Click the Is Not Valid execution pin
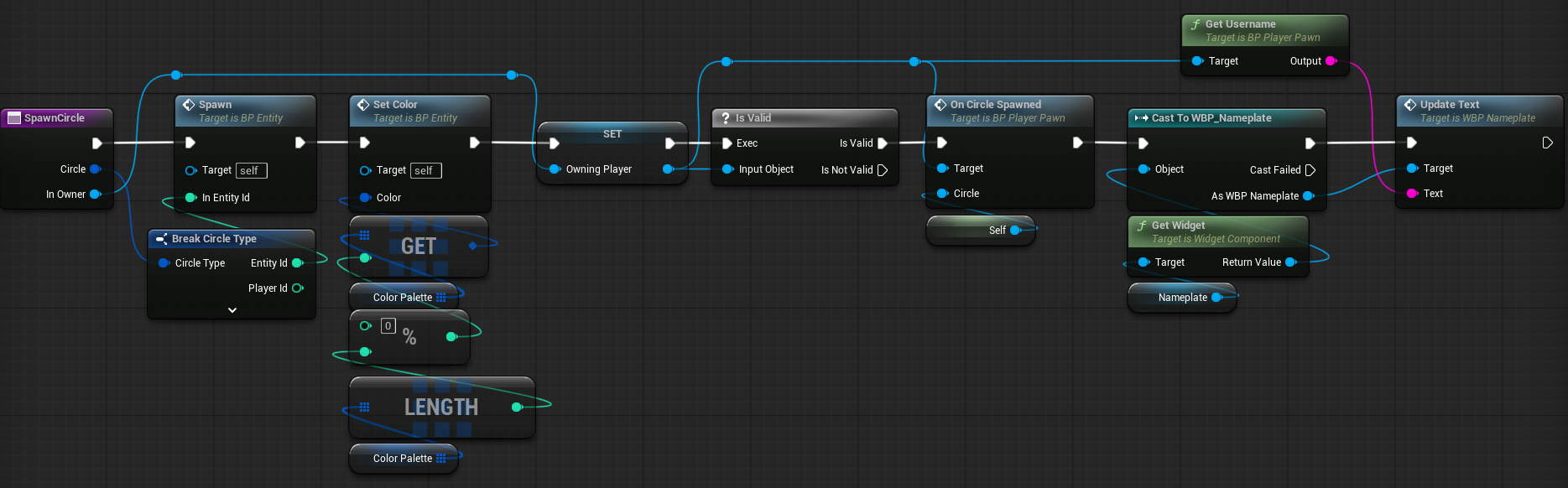Viewport: 1568px width, 488px height. point(883,170)
